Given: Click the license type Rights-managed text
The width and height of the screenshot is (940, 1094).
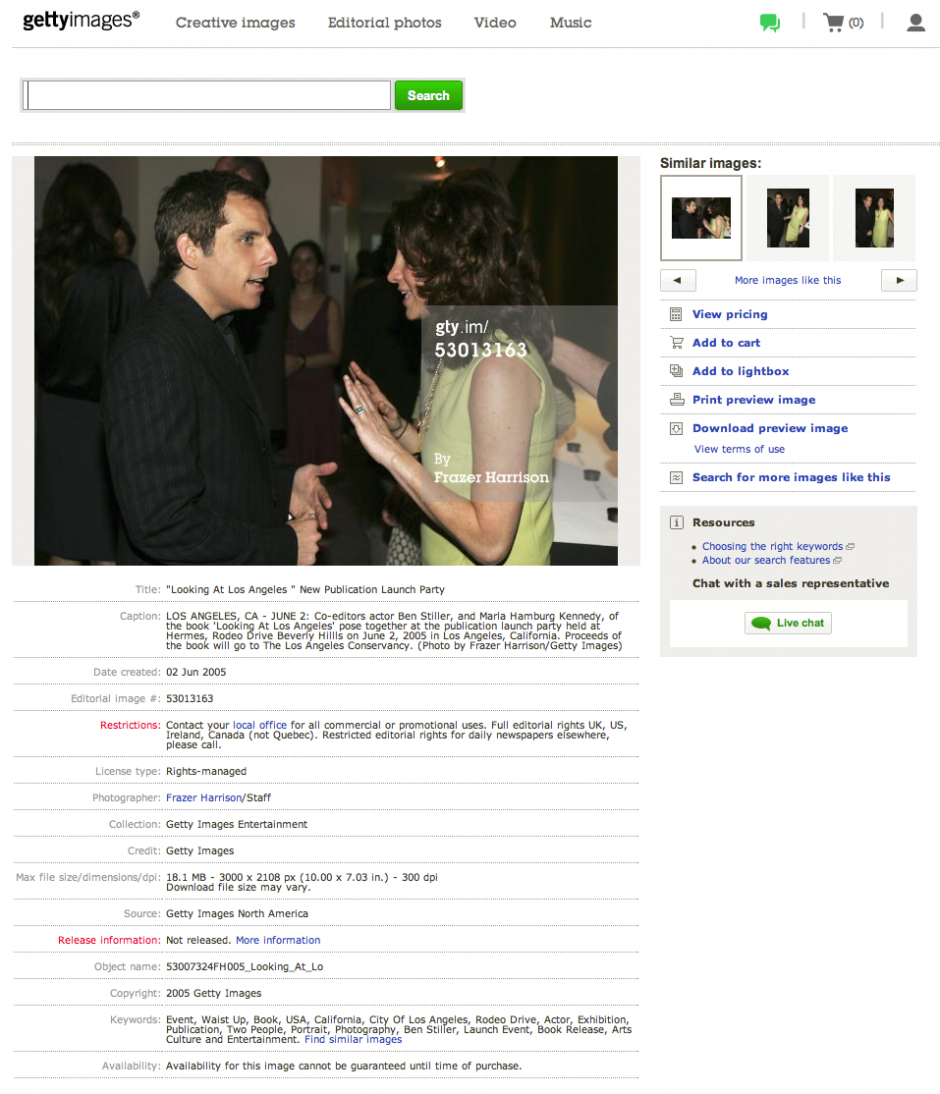Looking at the screenshot, I should click(206, 771).
